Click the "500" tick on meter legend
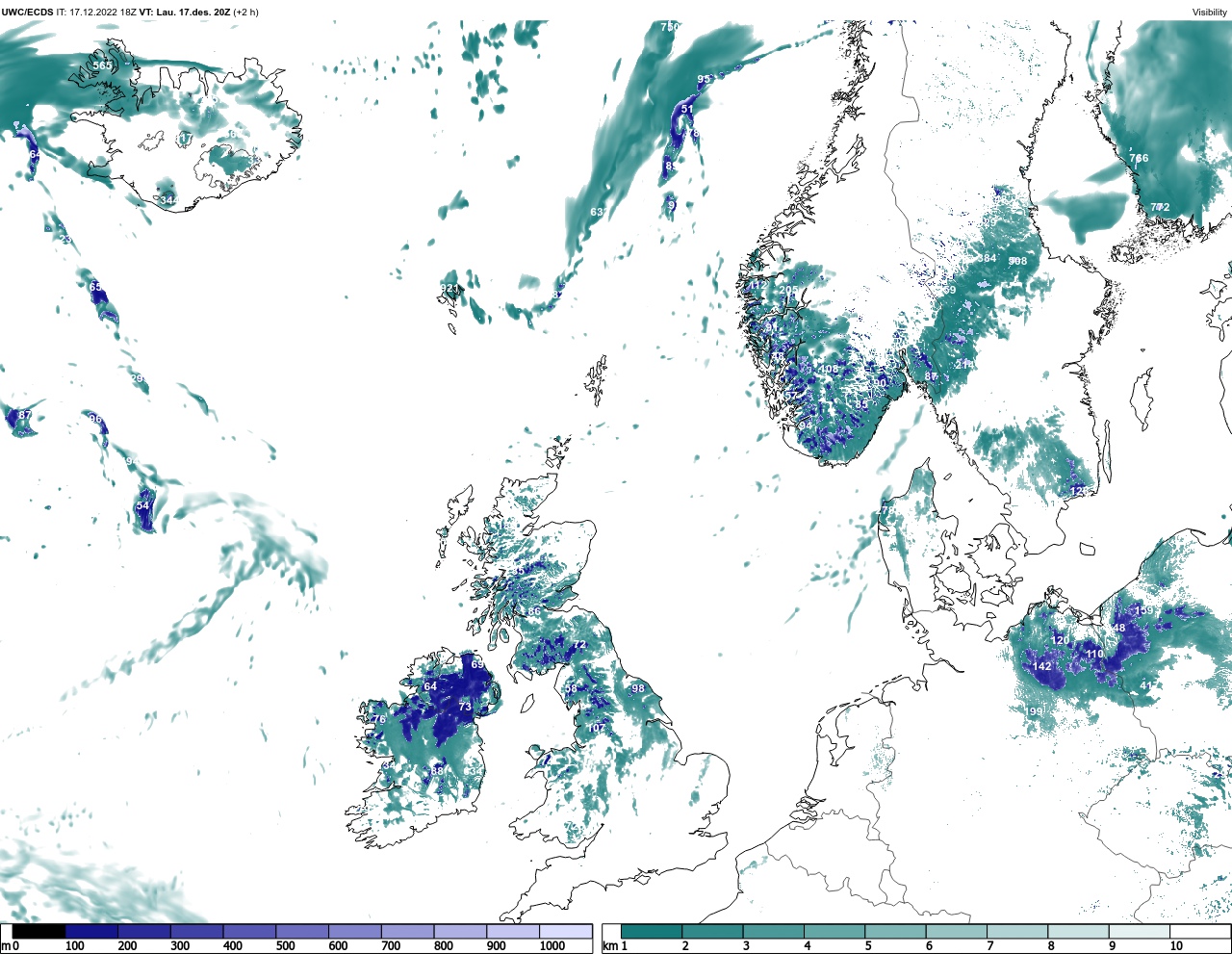Viewport: 1232px width, 954px height. 285,946
